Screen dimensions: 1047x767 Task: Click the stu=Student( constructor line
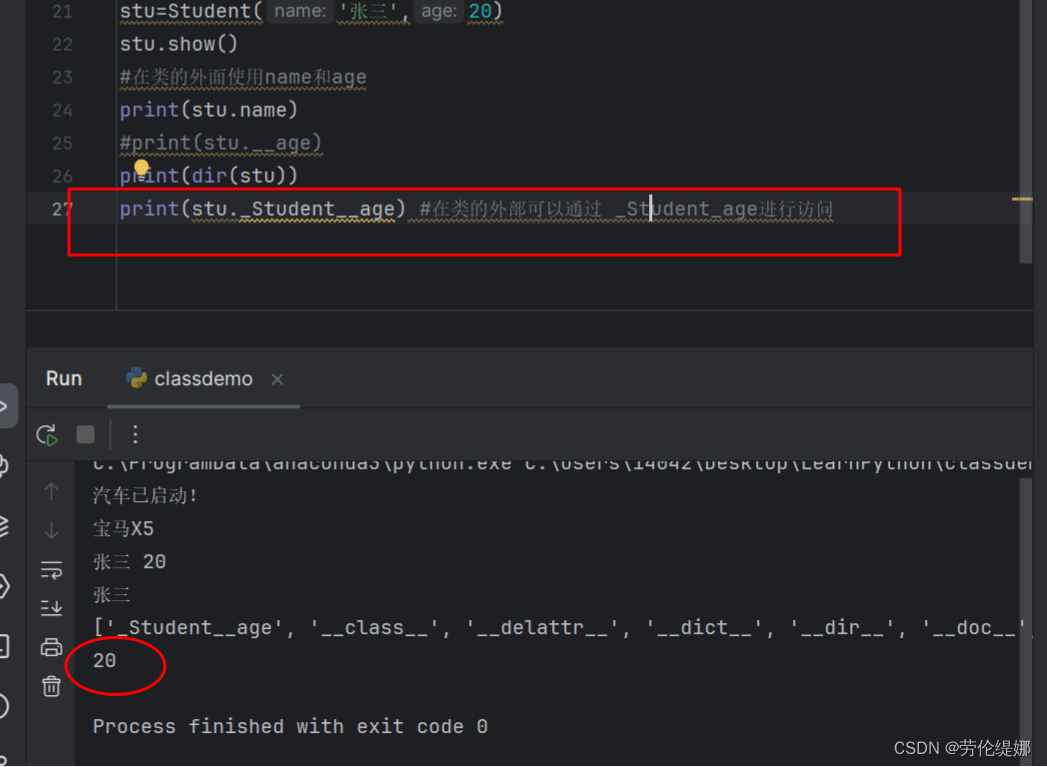pos(310,11)
